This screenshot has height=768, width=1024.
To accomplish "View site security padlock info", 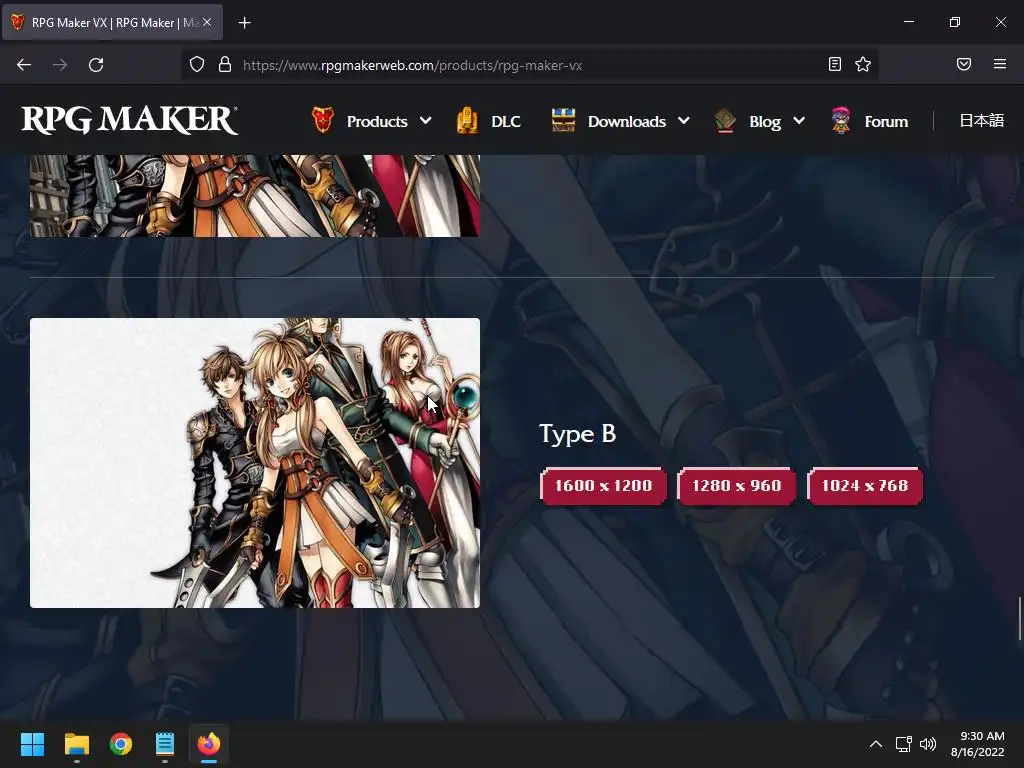I will point(225,65).
